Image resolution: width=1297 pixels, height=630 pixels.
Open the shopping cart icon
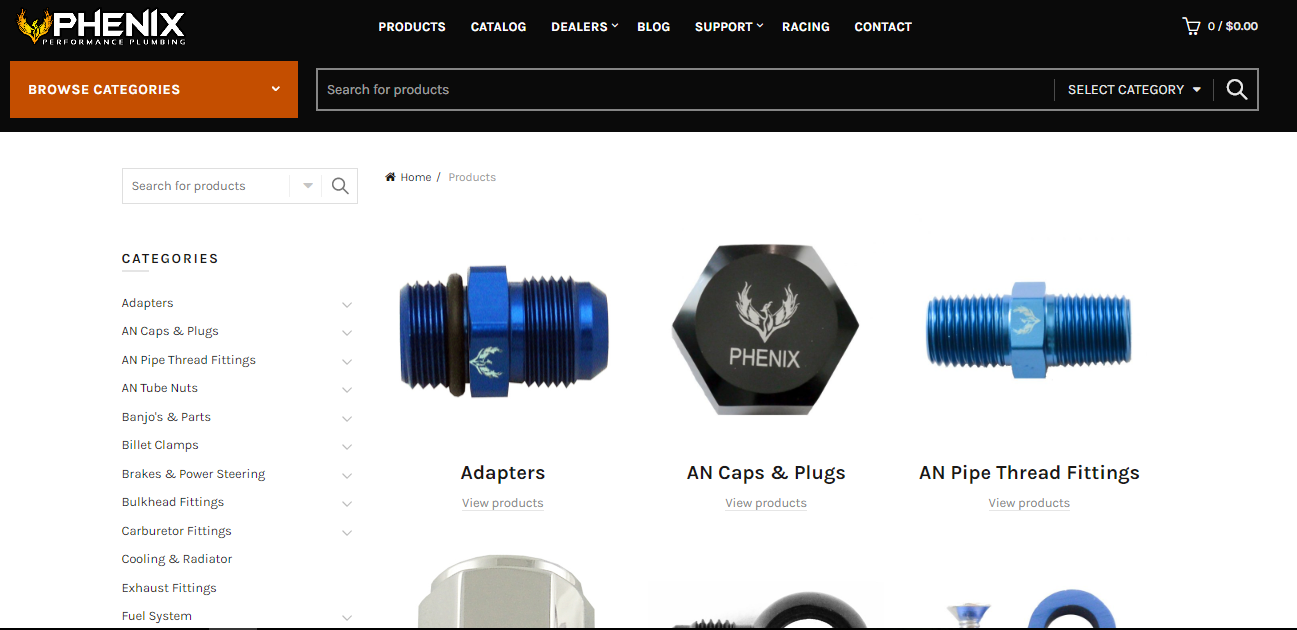1191,26
